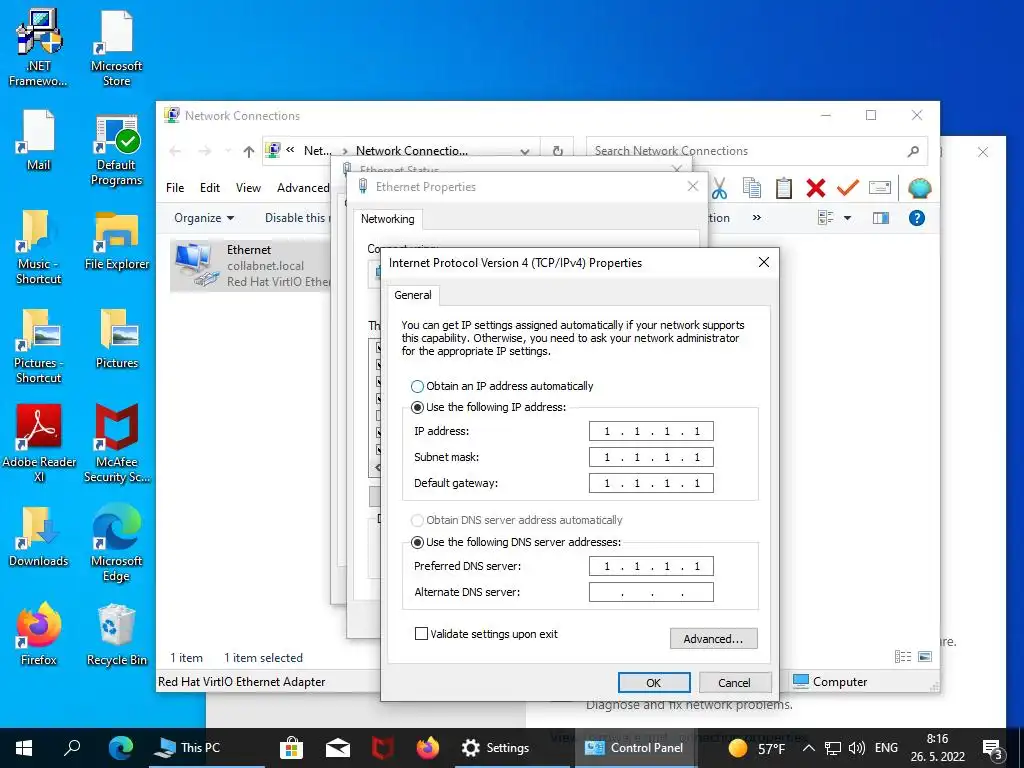The height and width of the screenshot is (768, 1024).
Task: Select the Networking tab in Ethernet Properties
Action: click(388, 219)
